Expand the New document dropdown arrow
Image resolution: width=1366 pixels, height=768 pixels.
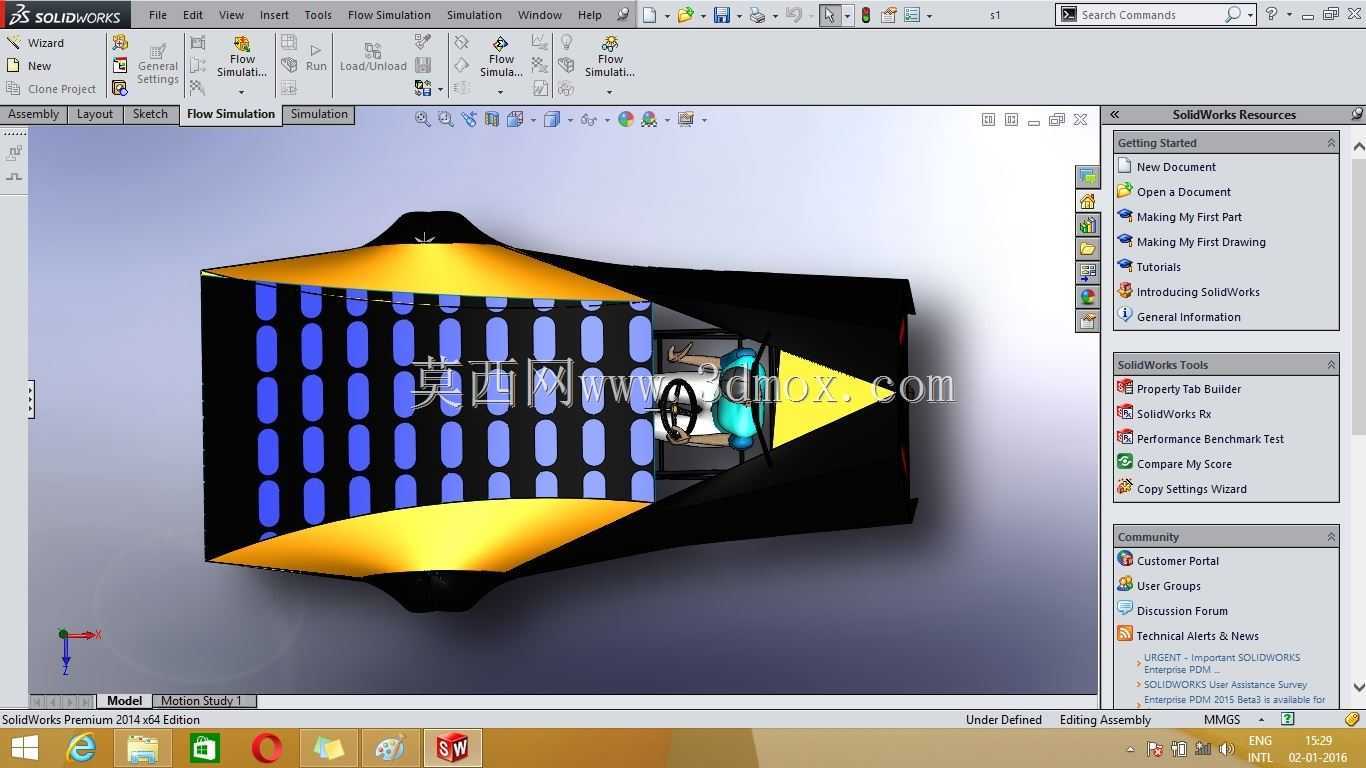tap(667, 16)
